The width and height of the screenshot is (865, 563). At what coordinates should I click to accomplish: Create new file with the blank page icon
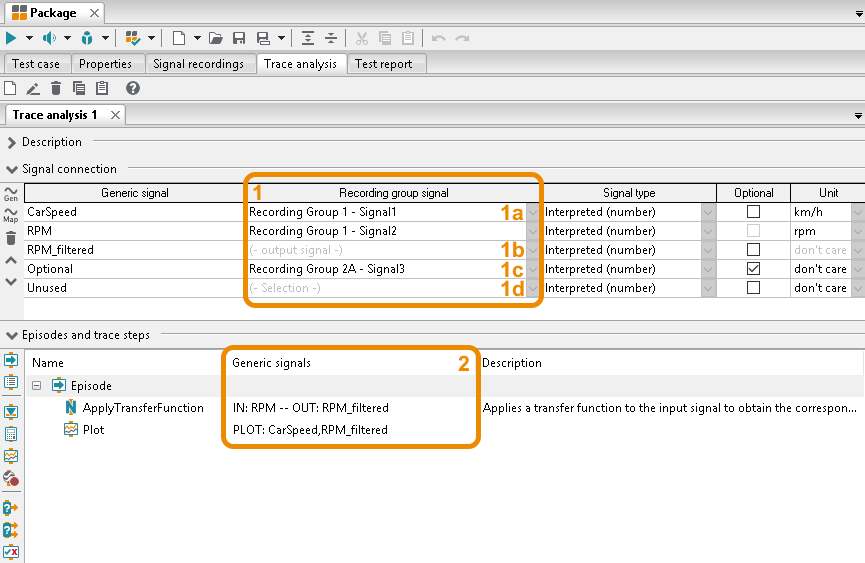[x=178, y=38]
